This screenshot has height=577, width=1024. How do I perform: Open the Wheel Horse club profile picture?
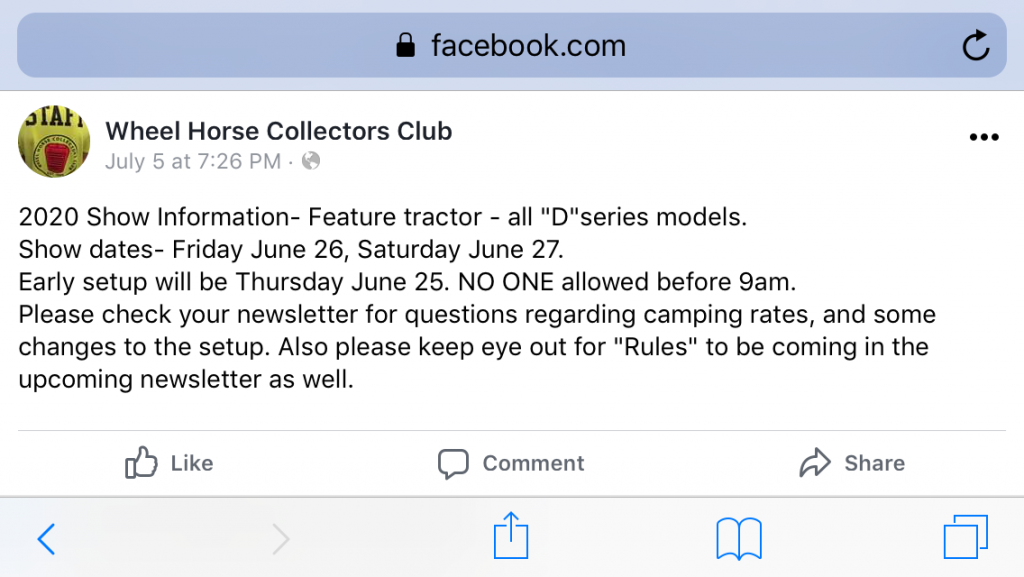pyautogui.click(x=54, y=143)
